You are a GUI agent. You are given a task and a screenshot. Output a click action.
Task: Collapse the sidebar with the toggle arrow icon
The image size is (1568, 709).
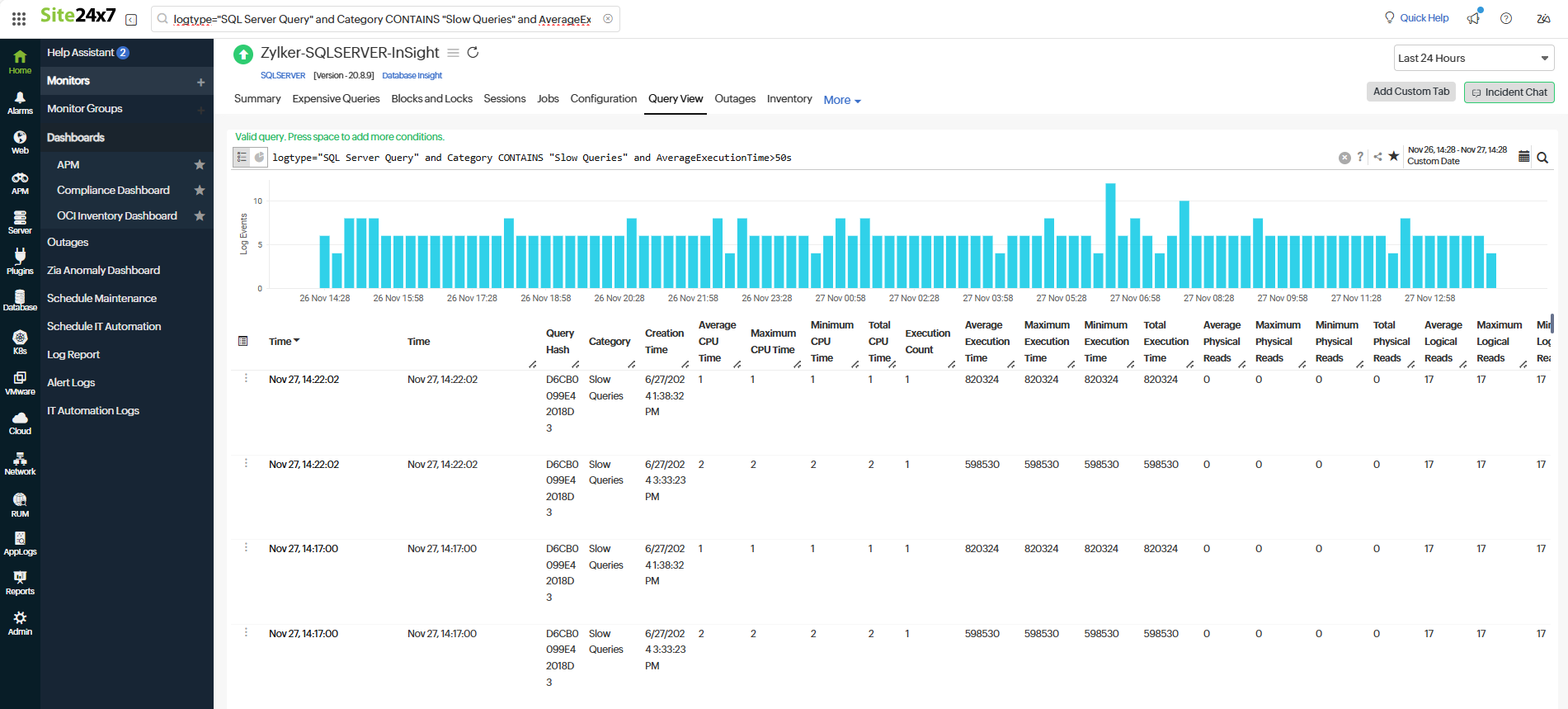pyautogui.click(x=131, y=20)
